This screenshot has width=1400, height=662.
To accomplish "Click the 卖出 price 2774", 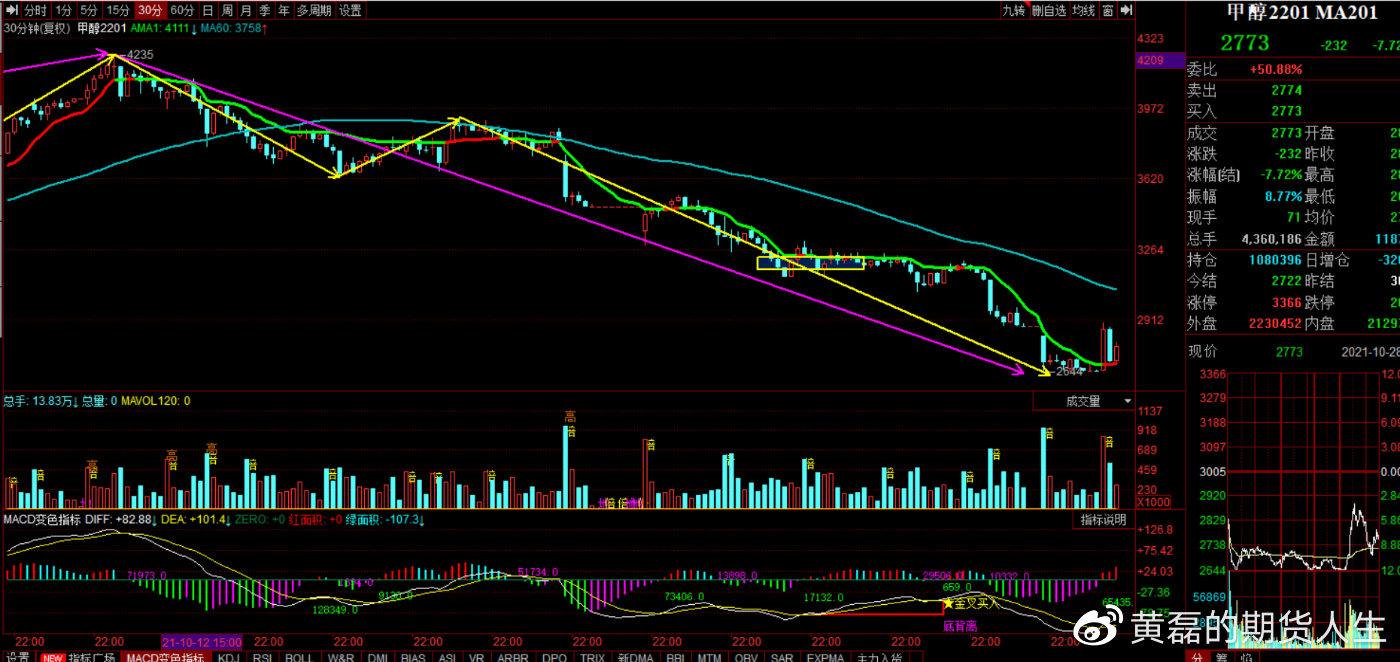I will [1286, 90].
